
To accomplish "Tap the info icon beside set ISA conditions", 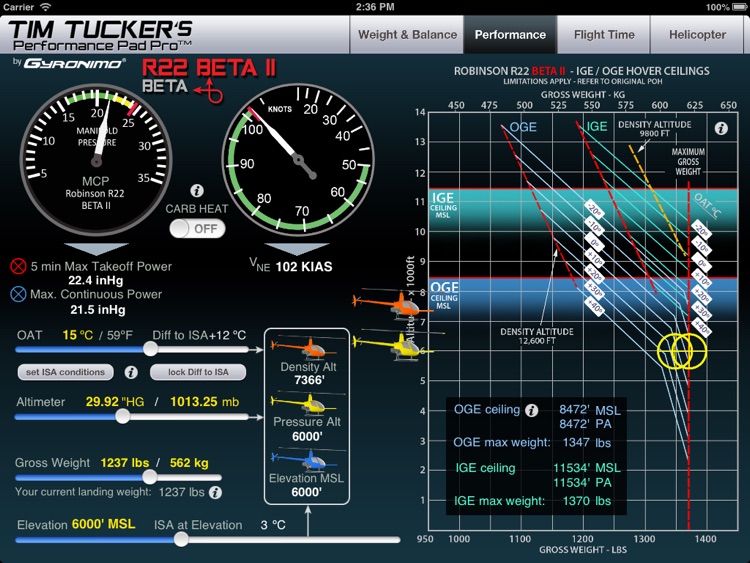I will 131,372.
